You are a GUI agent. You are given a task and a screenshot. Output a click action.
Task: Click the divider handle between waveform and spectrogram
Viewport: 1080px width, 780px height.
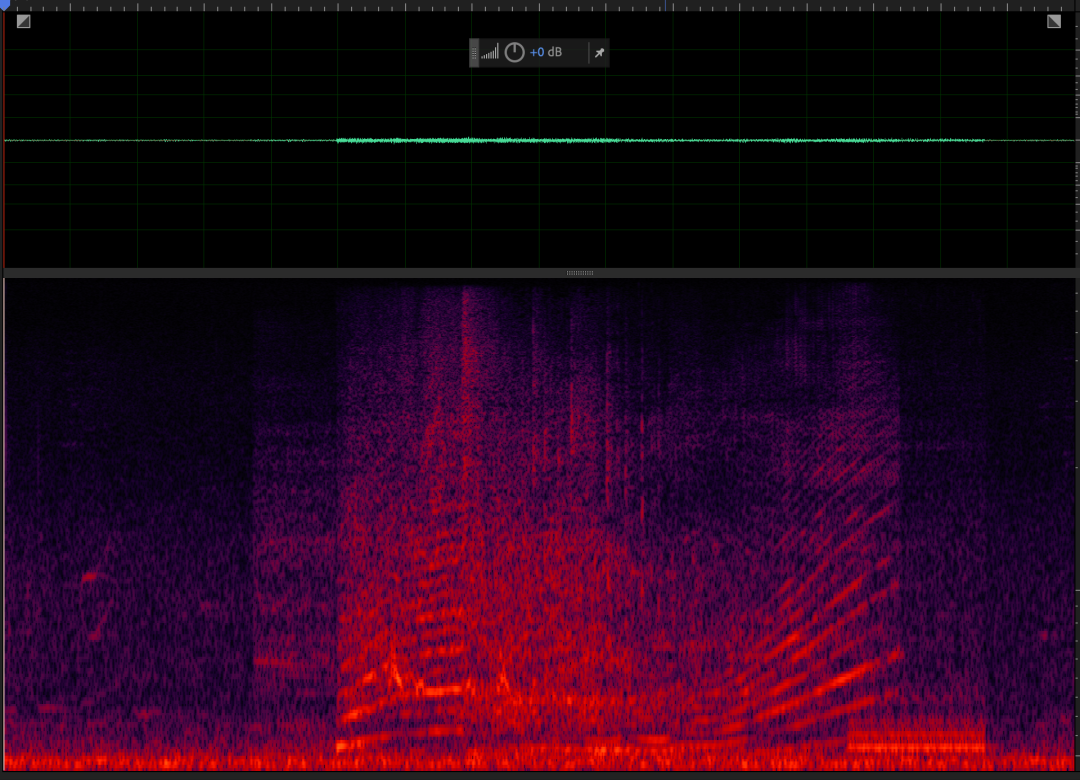[x=580, y=272]
